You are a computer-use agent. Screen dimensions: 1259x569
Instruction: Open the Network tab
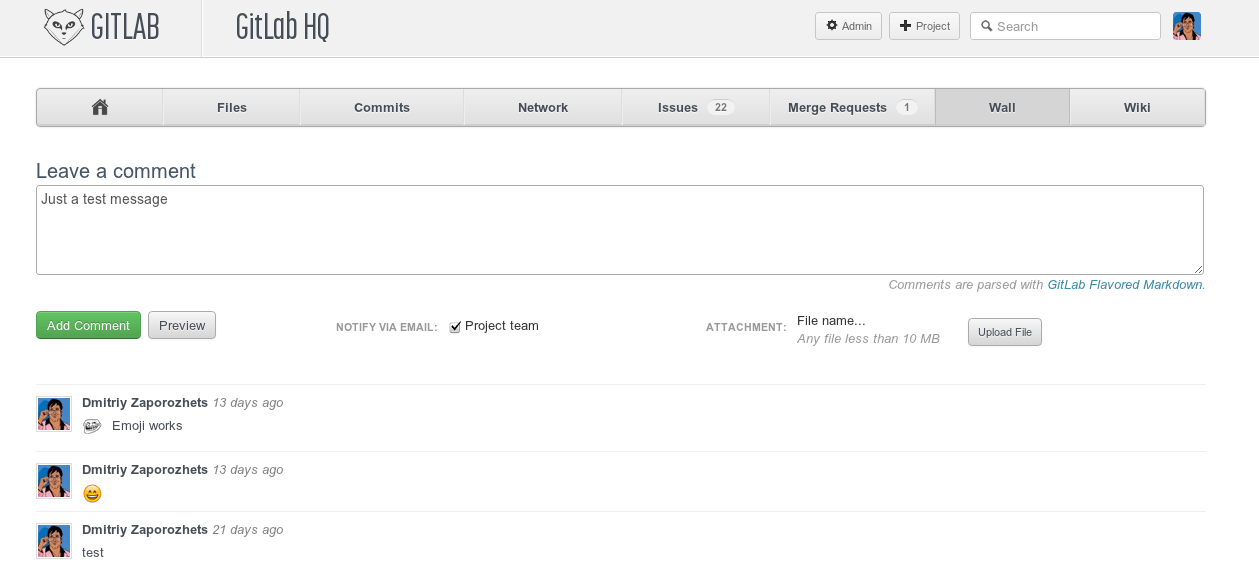coord(543,107)
